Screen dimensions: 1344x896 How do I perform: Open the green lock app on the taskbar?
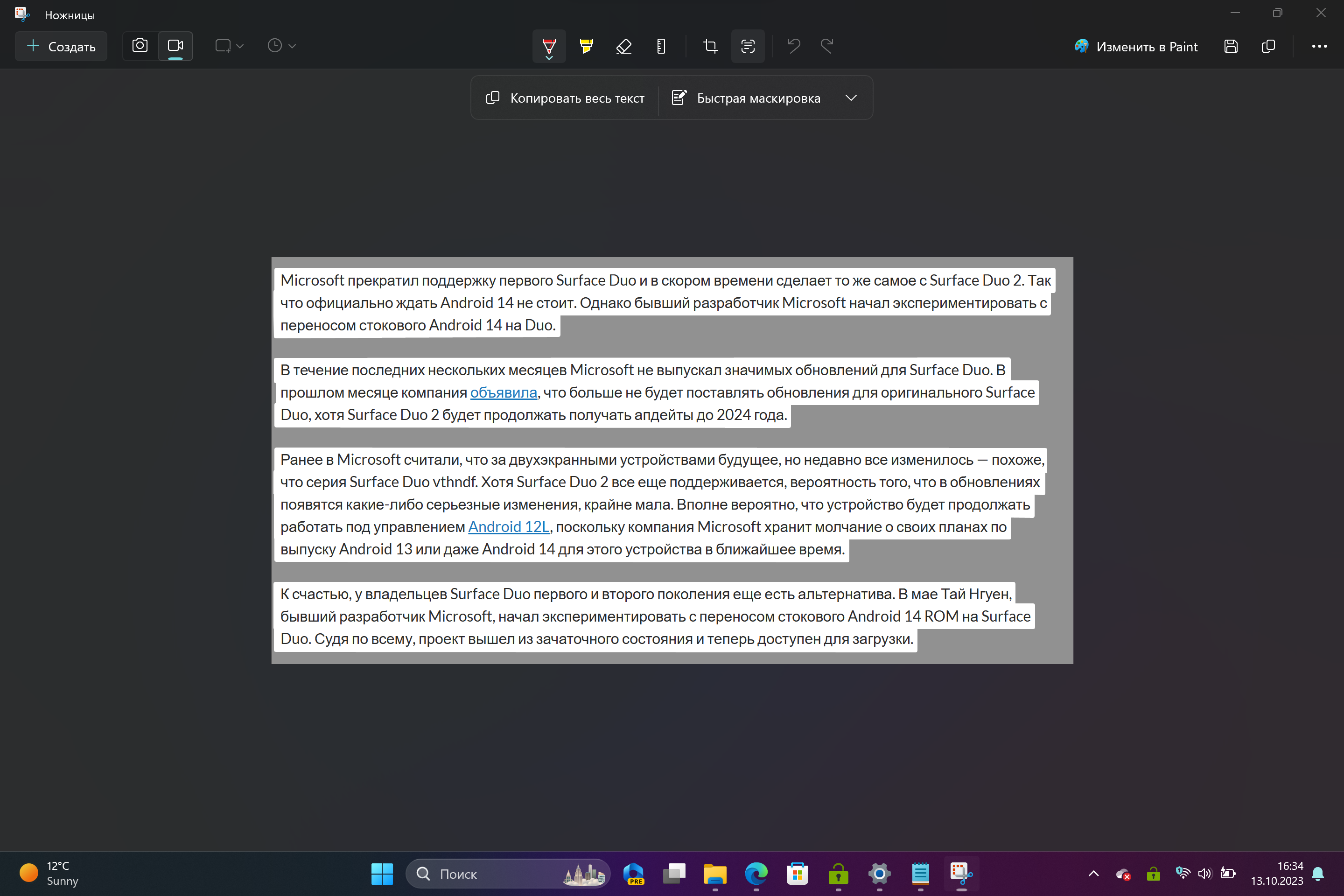[x=838, y=874]
